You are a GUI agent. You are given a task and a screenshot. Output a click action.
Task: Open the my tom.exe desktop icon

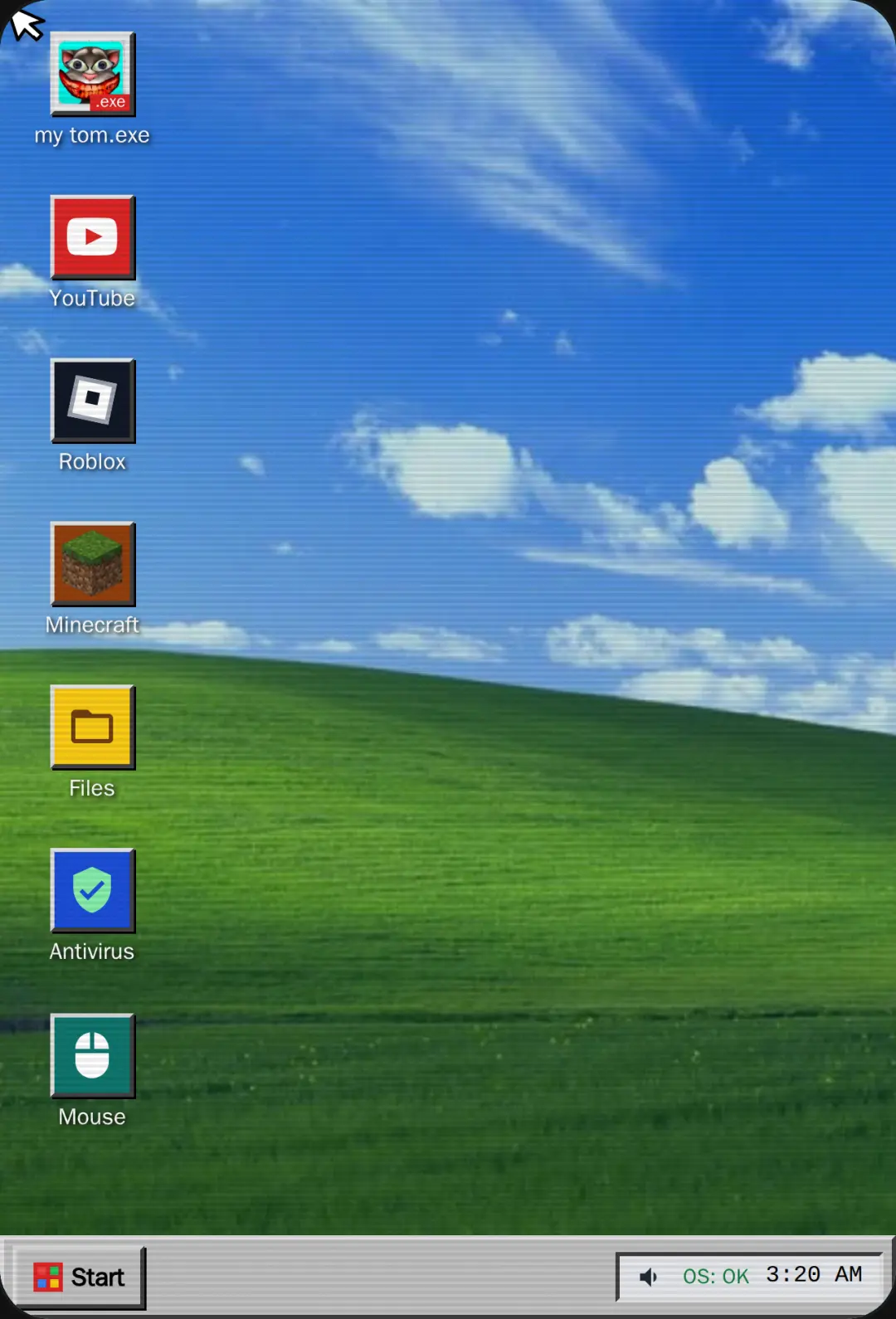click(x=92, y=75)
